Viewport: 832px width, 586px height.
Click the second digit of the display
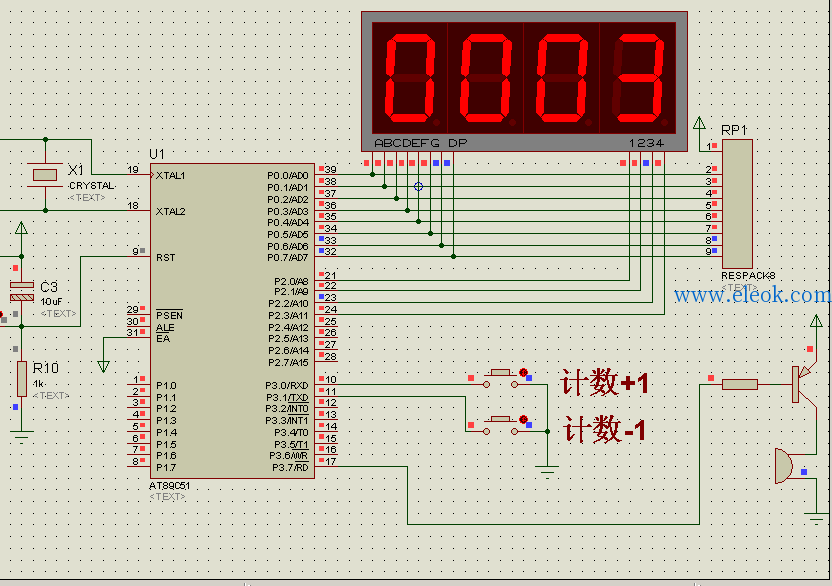(486, 77)
